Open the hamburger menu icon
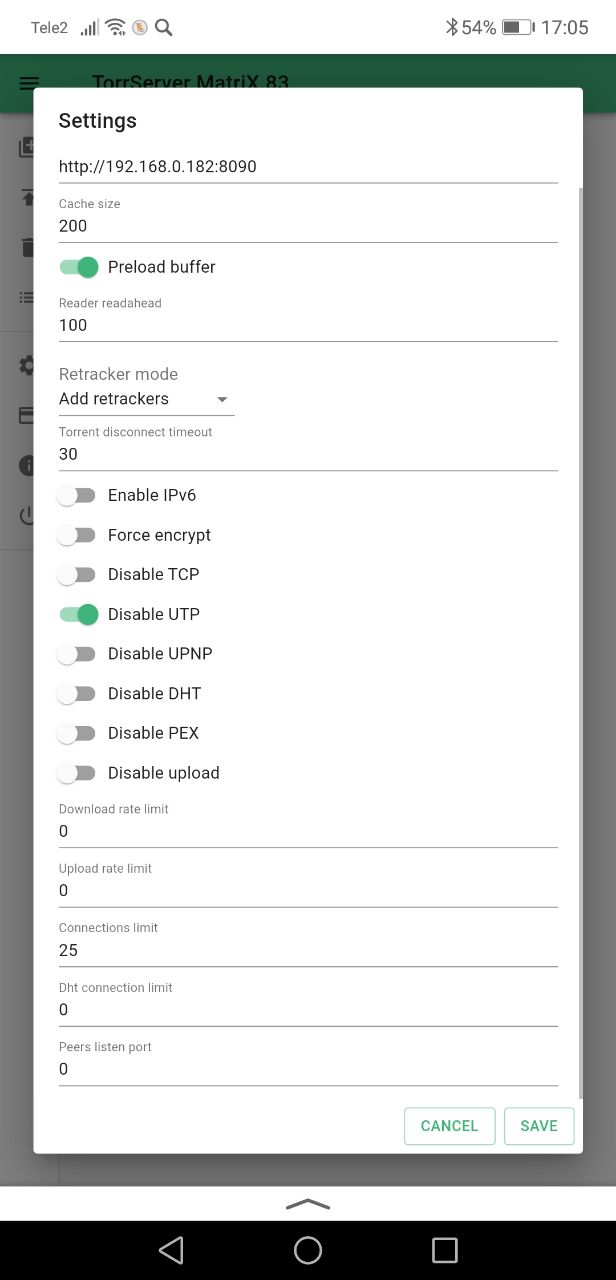 tap(29, 83)
